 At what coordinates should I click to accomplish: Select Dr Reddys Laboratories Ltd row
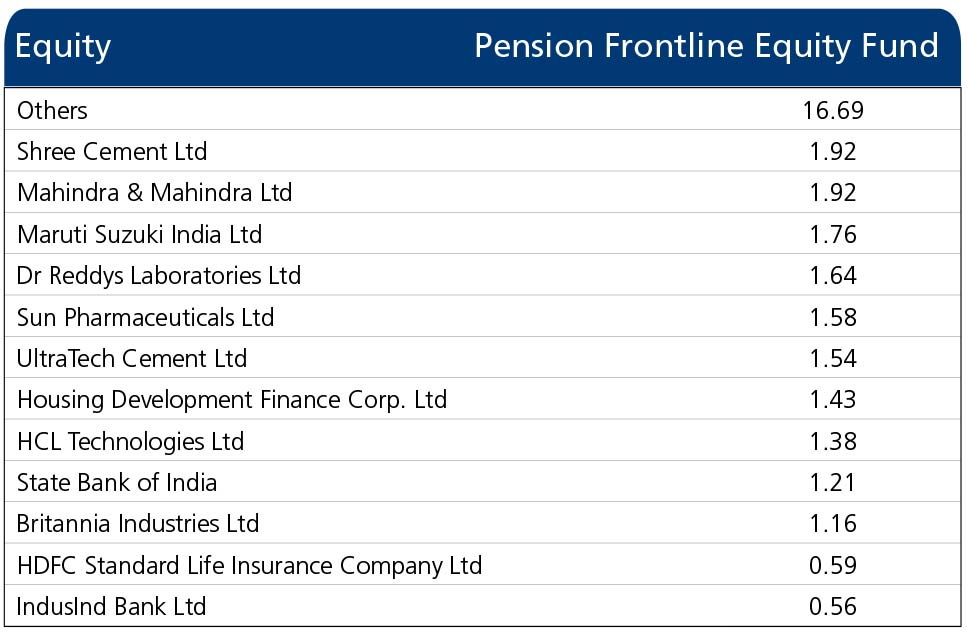click(482, 275)
